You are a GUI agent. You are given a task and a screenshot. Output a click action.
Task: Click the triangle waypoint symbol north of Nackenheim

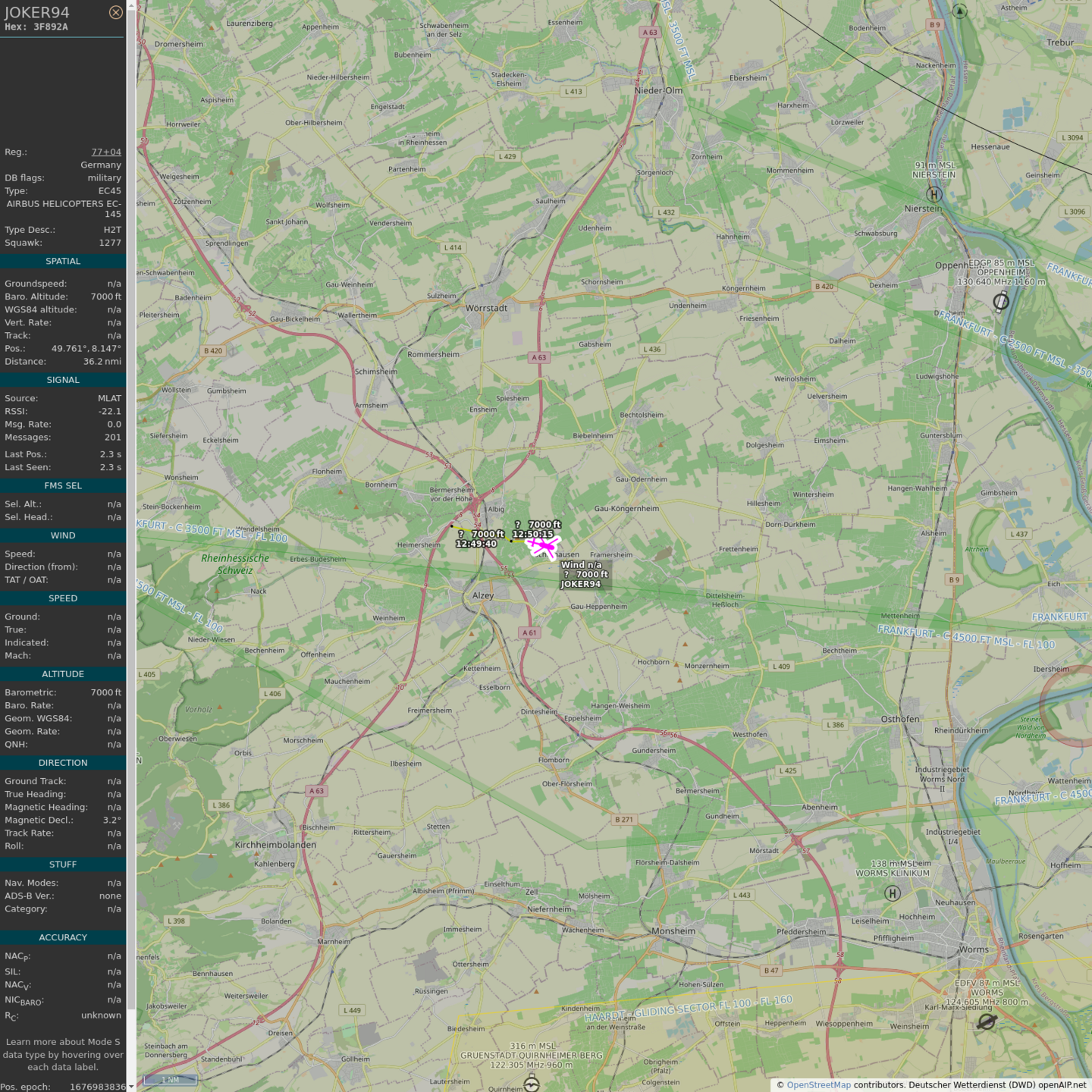click(960, 11)
